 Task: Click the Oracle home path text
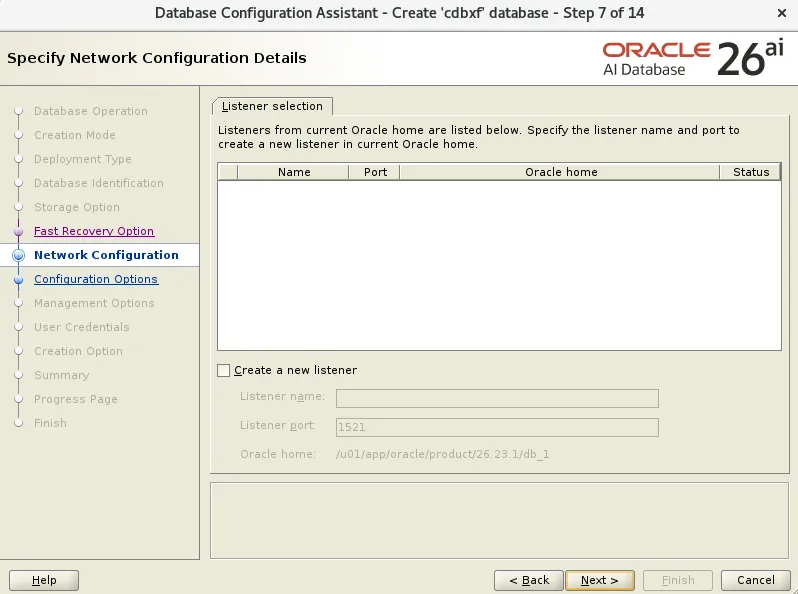(442, 454)
